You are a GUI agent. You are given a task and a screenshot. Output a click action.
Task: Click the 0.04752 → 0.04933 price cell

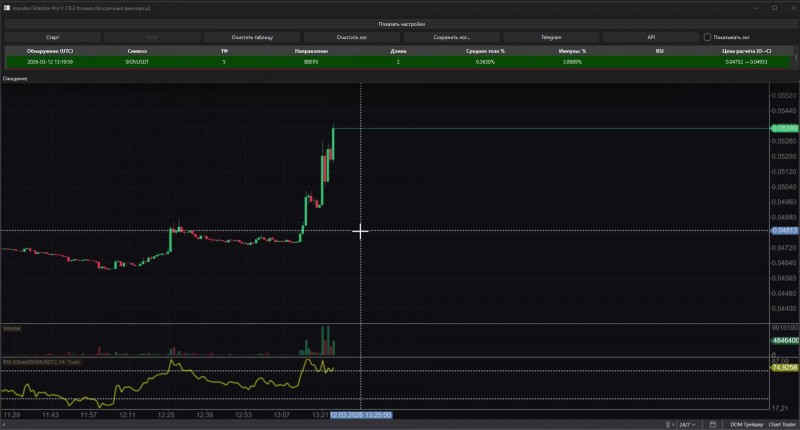(x=747, y=62)
